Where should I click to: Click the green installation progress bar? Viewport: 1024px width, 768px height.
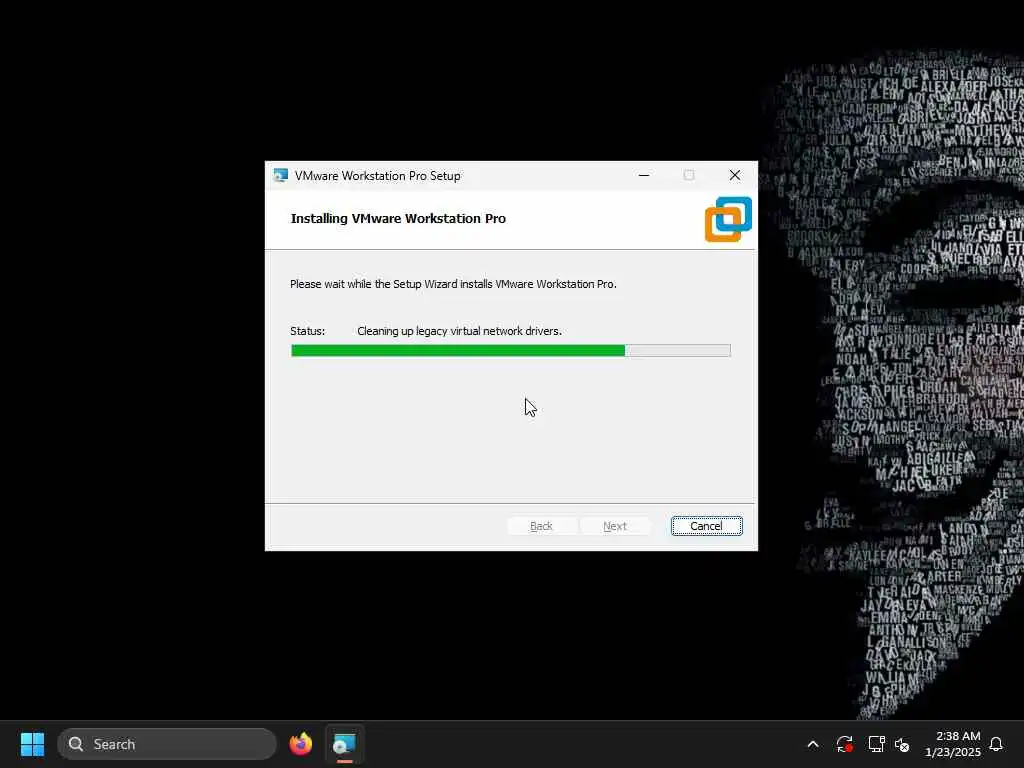[x=511, y=351]
